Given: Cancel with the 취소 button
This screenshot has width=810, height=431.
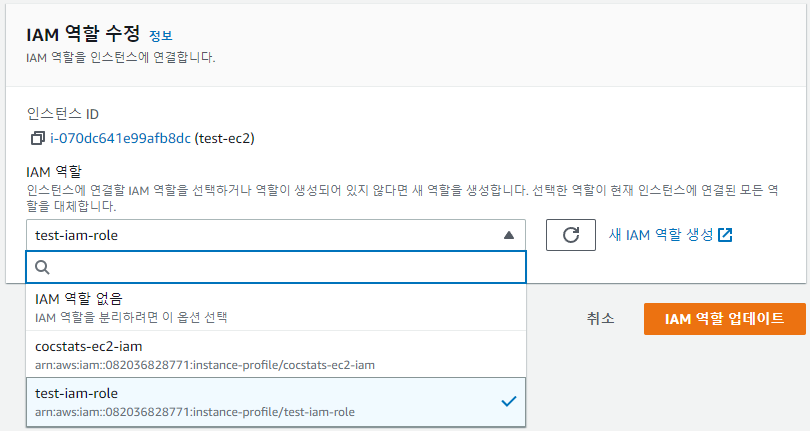Looking at the screenshot, I should tap(600, 318).
